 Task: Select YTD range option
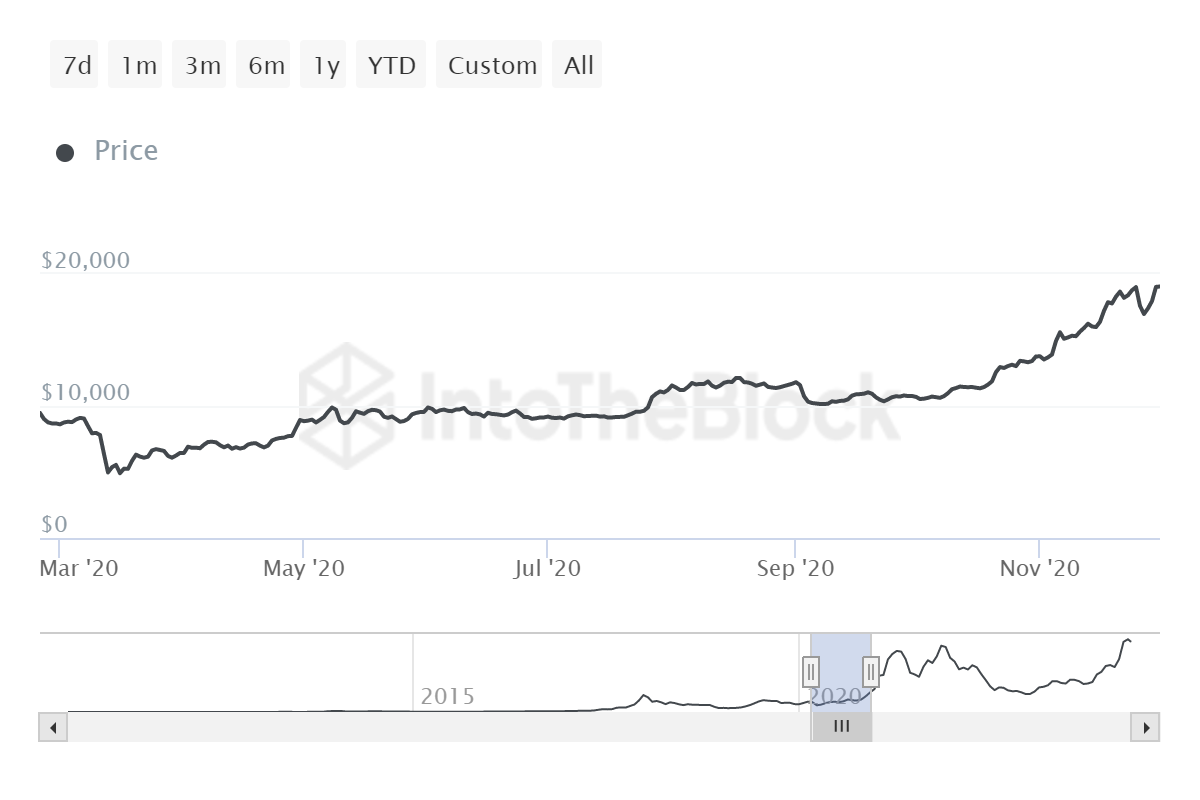pos(391,66)
